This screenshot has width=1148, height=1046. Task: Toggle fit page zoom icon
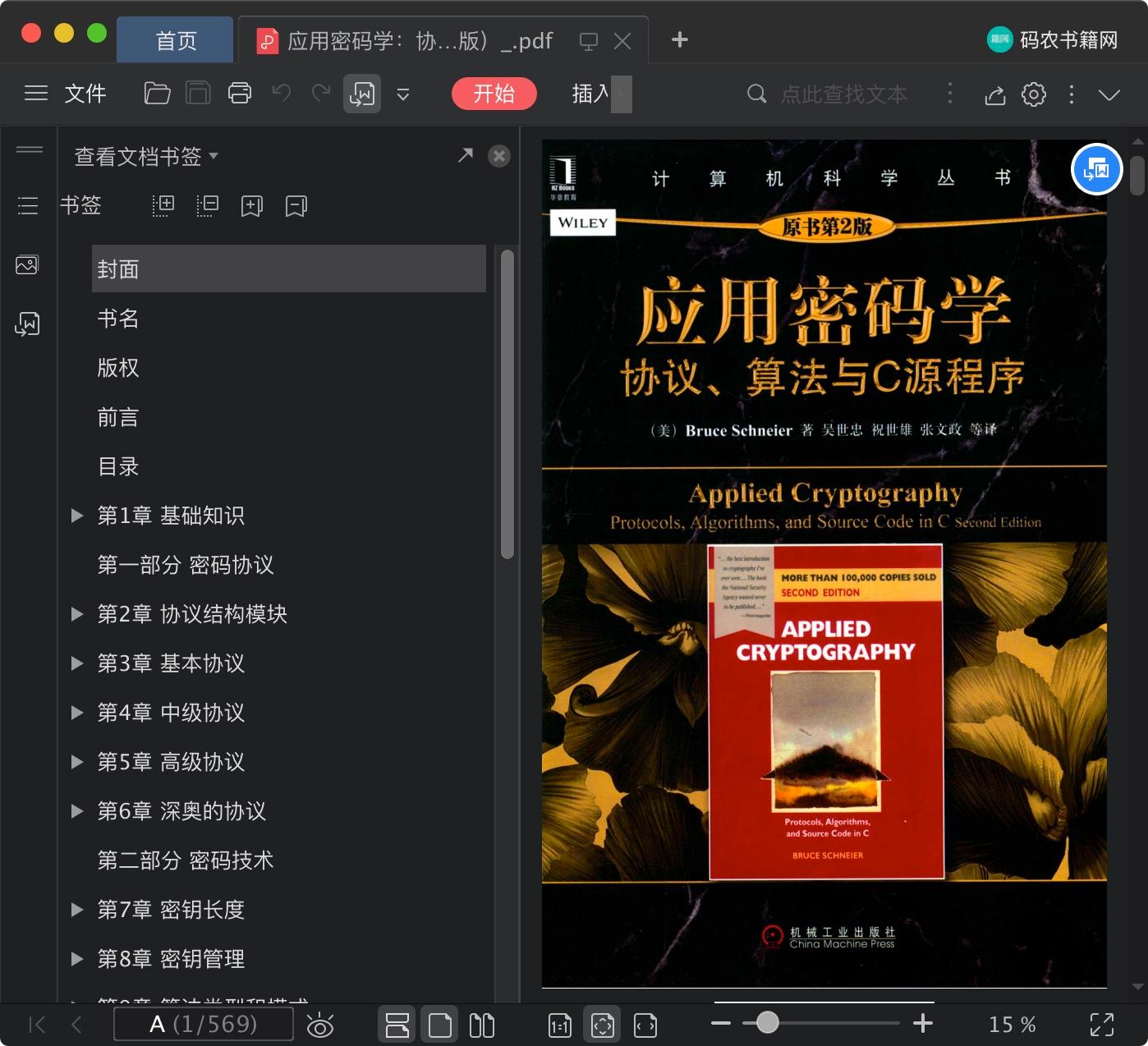[x=603, y=1025]
